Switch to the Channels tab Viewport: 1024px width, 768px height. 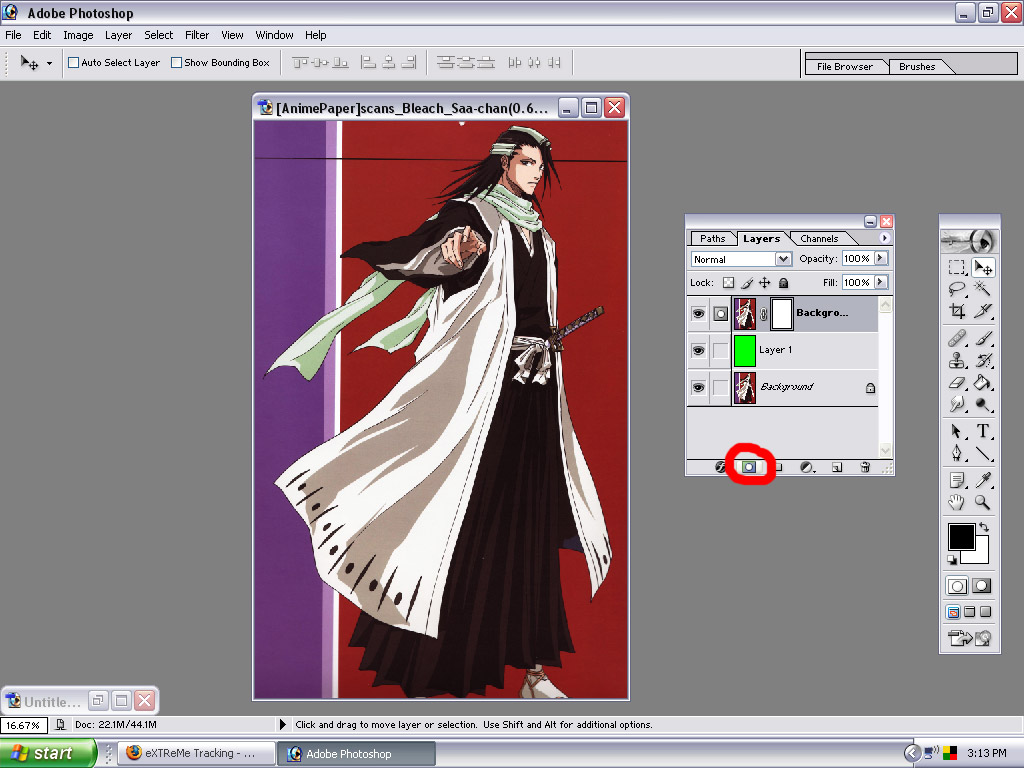click(819, 239)
